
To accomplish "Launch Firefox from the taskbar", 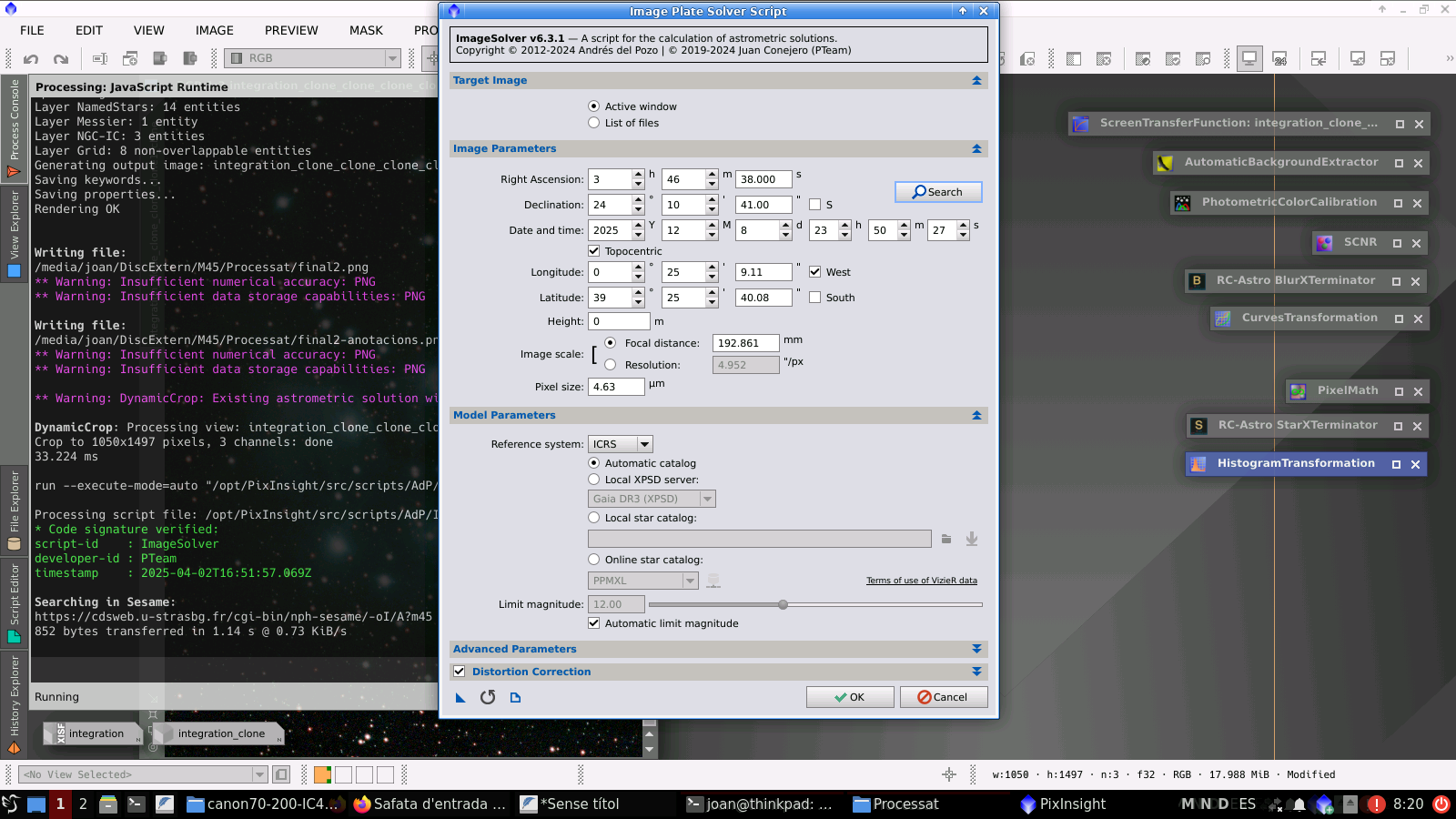I will click(x=362, y=804).
